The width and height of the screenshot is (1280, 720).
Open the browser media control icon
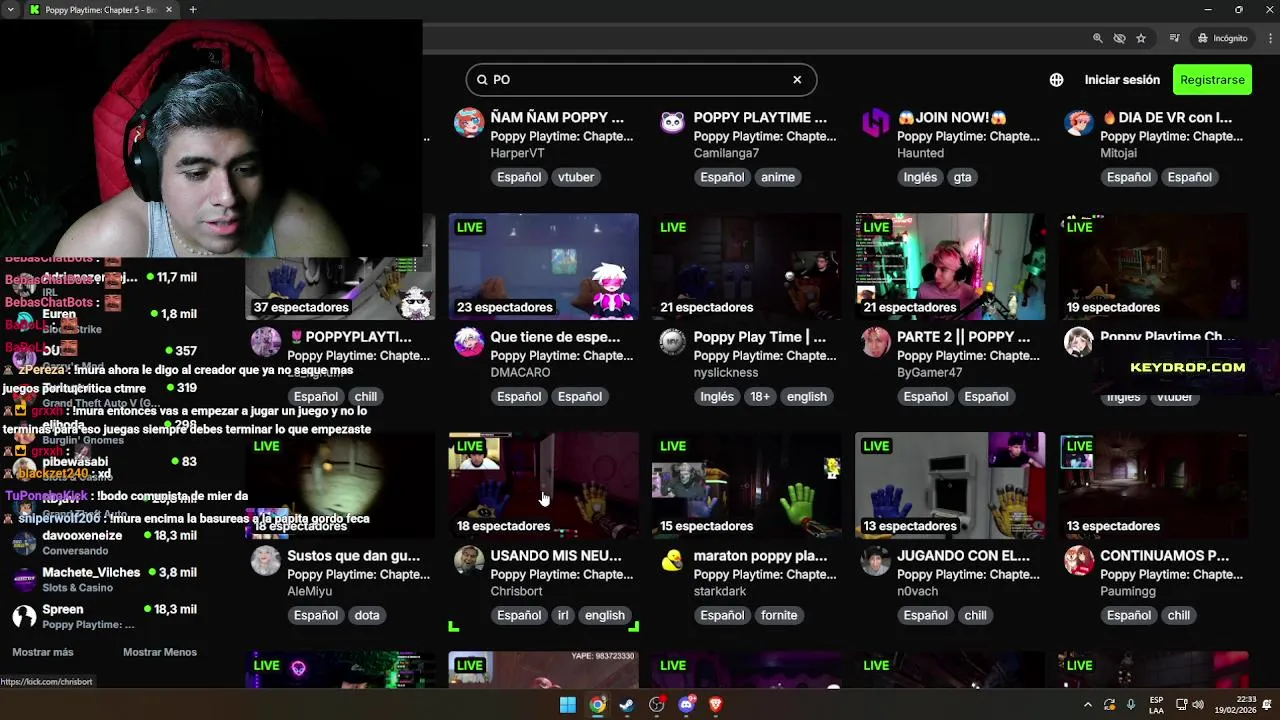[x=1177, y=38]
